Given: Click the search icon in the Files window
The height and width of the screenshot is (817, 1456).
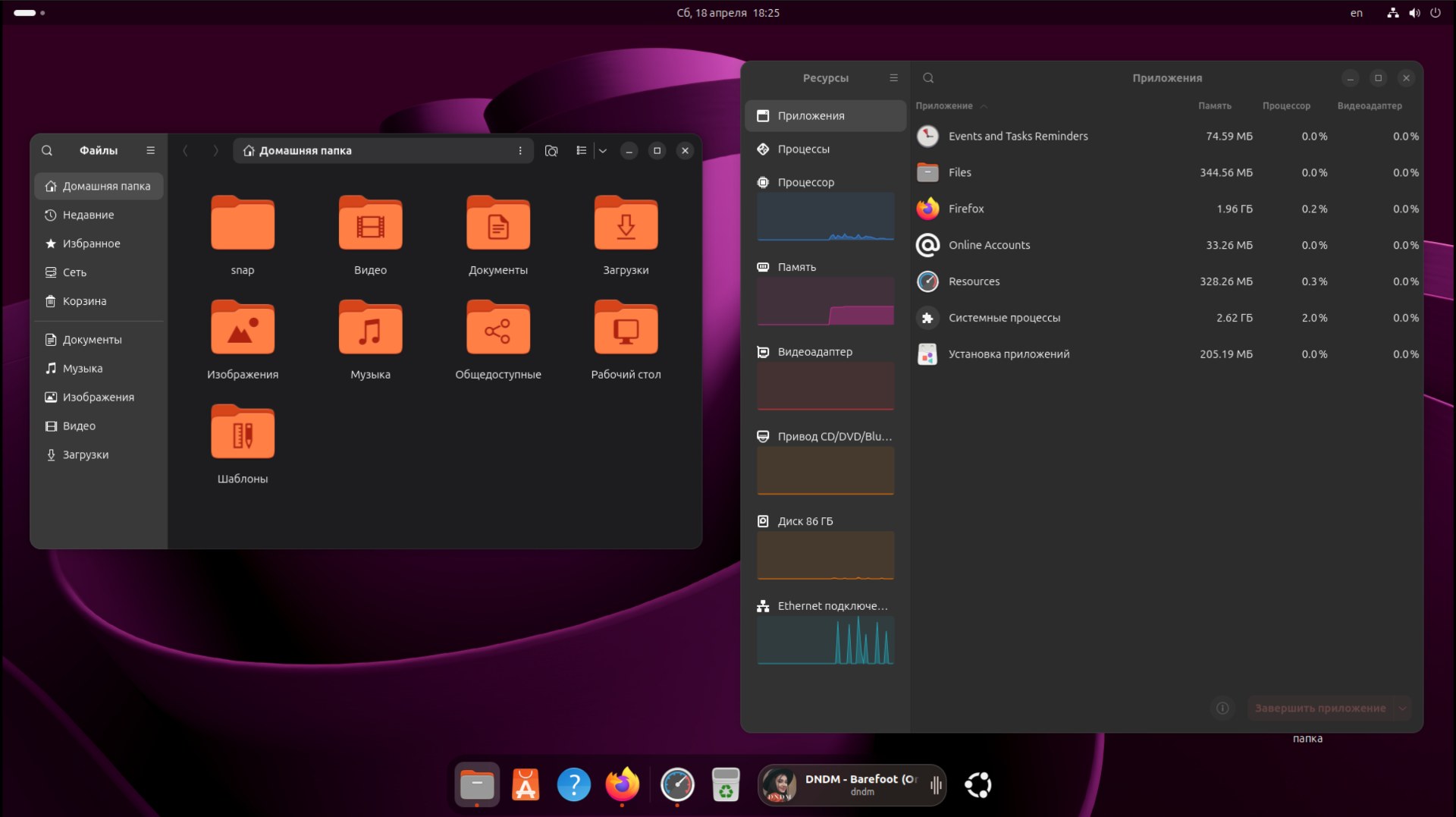Looking at the screenshot, I should coord(47,150).
